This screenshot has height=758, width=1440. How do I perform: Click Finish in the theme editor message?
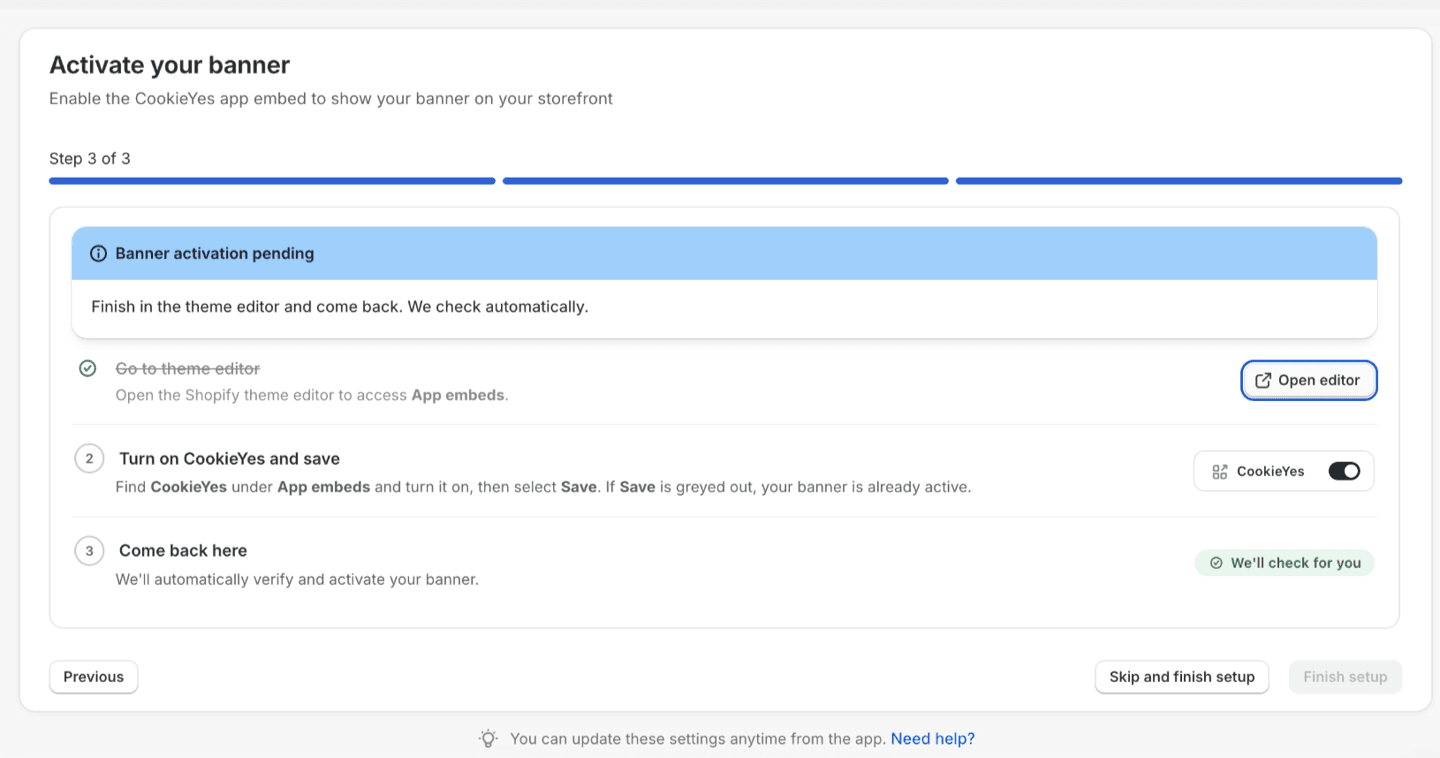340,307
